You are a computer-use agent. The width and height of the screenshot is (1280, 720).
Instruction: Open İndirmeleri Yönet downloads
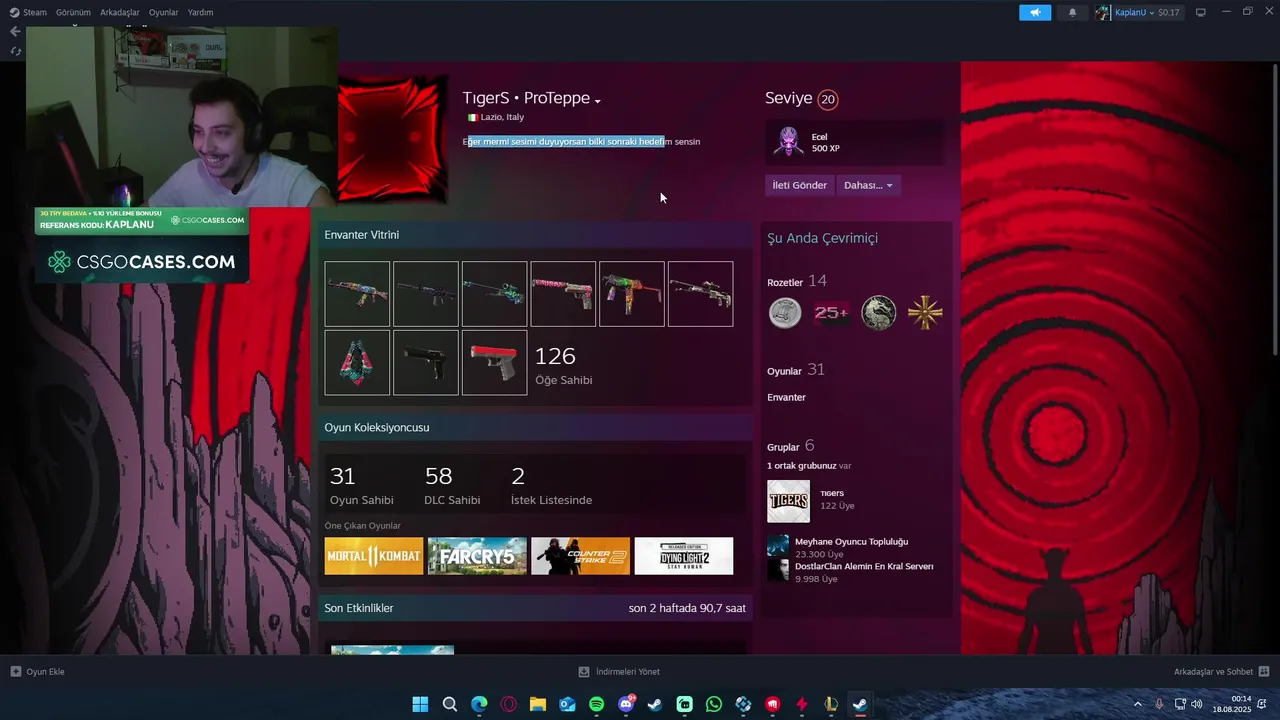619,672
